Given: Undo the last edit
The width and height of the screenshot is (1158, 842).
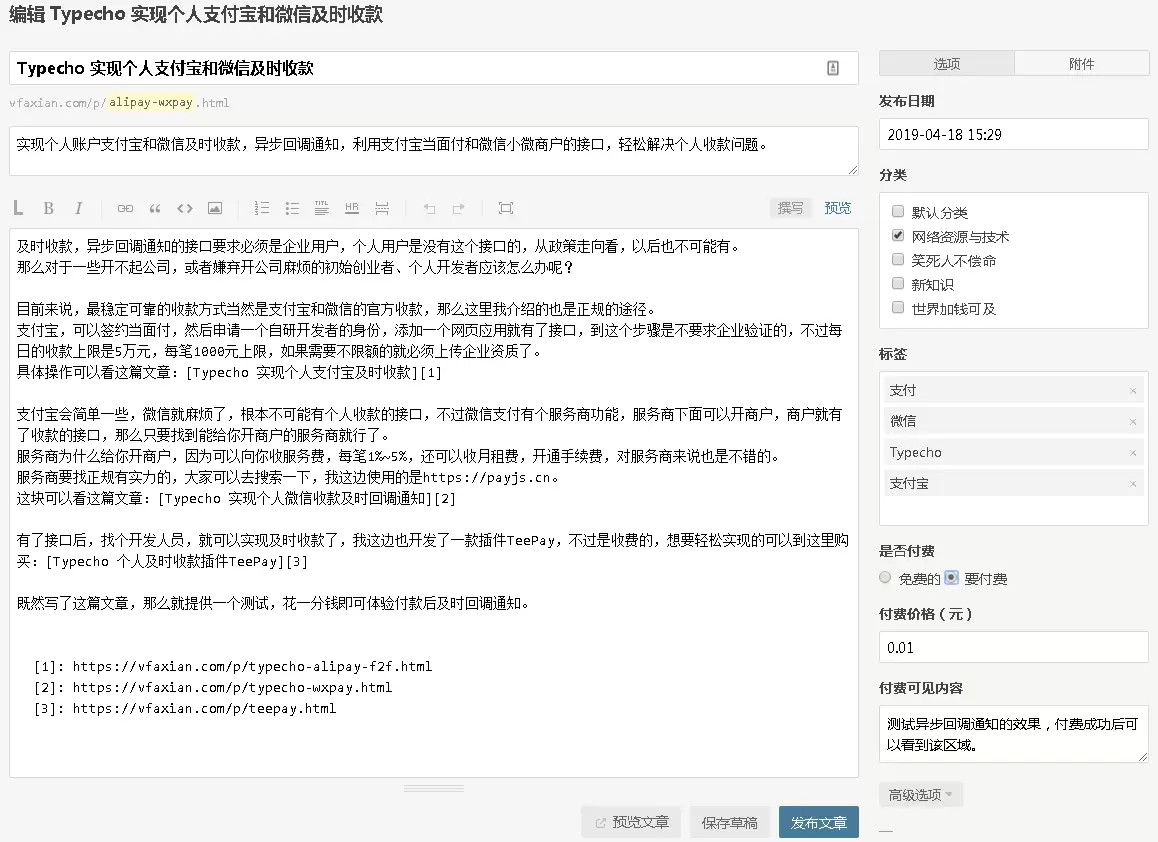Looking at the screenshot, I should click(x=429, y=208).
